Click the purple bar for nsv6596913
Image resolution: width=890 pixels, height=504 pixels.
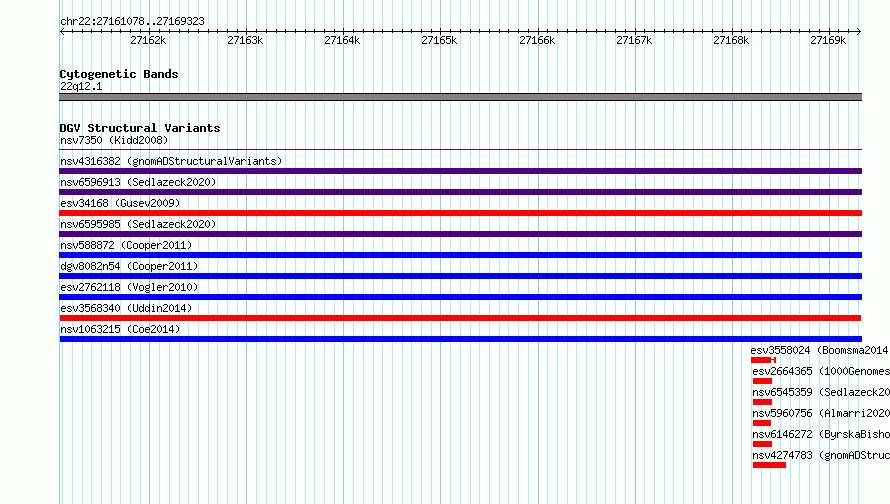point(460,192)
